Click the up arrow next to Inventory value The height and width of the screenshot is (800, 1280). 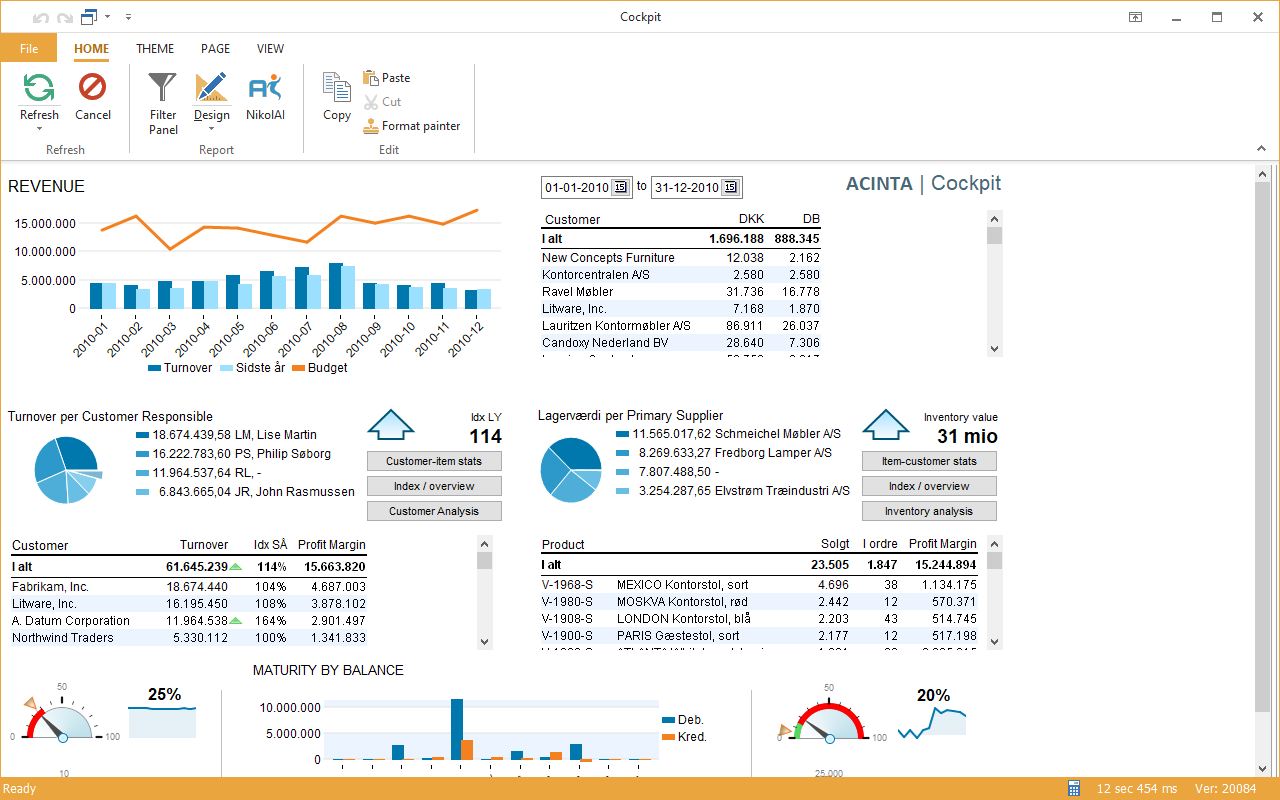coord(884,424)
